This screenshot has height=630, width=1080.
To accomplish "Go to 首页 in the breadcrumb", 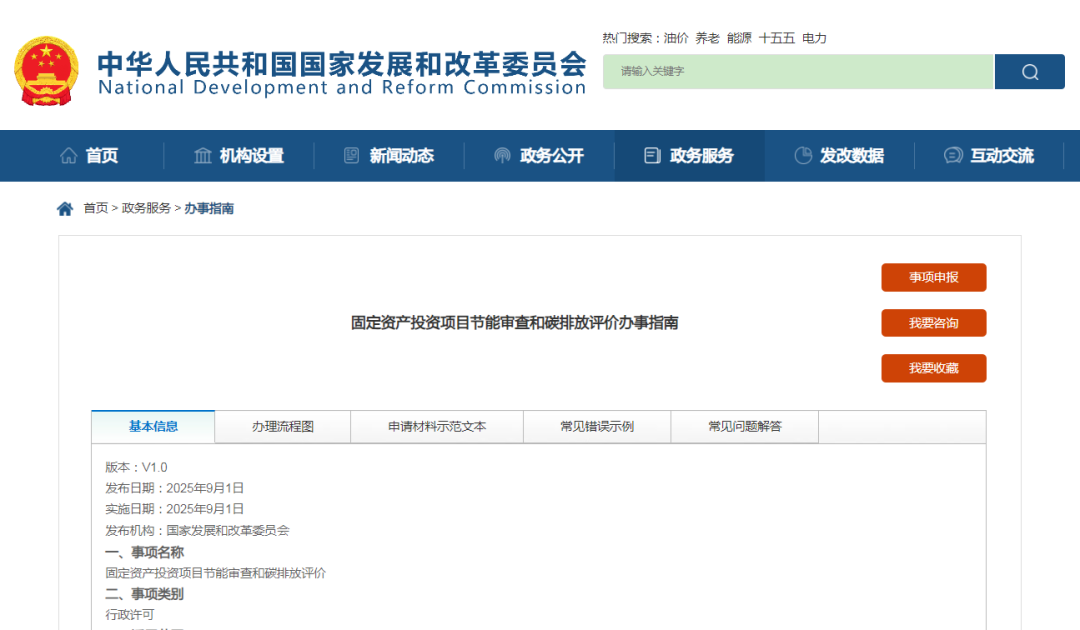I will [96, 208].
